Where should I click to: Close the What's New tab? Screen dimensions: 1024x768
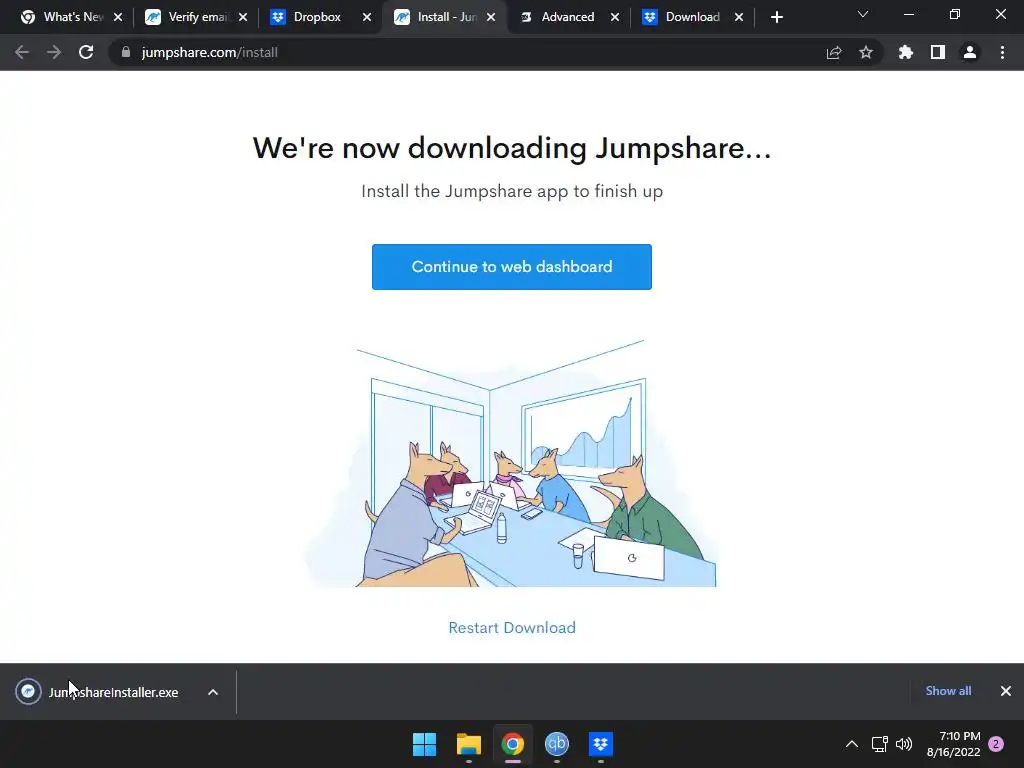[118, 17]
